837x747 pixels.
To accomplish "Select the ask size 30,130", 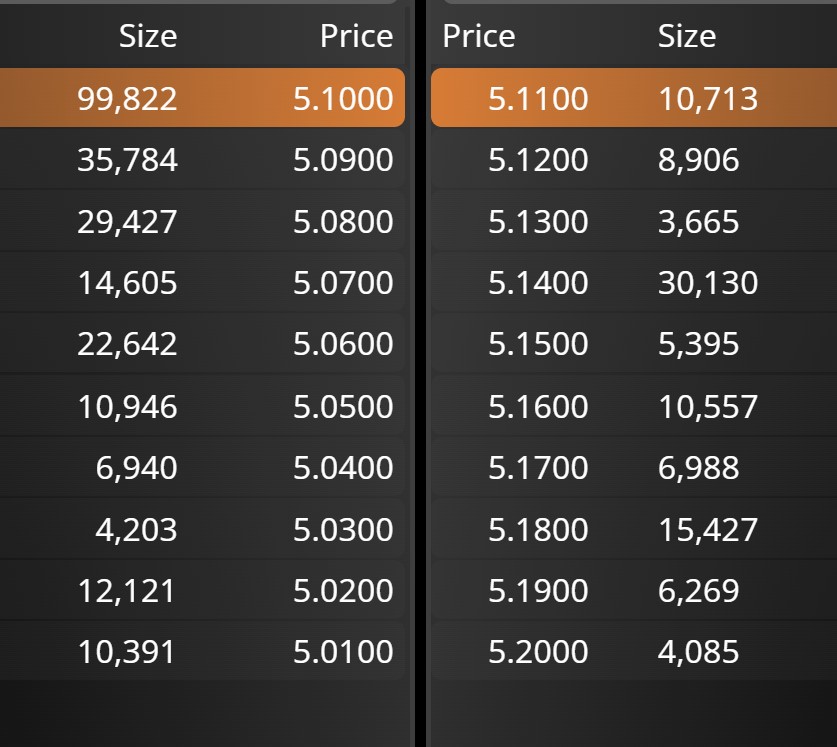I will 707,283.
